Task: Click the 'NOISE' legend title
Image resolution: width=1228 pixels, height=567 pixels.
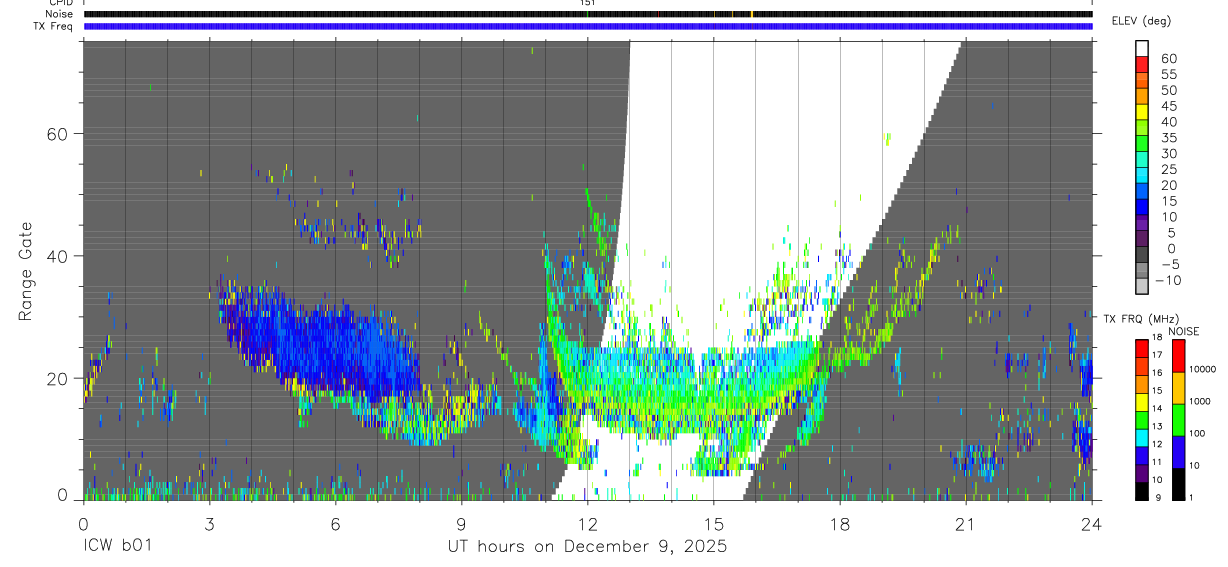Action: pos(1183,331)
